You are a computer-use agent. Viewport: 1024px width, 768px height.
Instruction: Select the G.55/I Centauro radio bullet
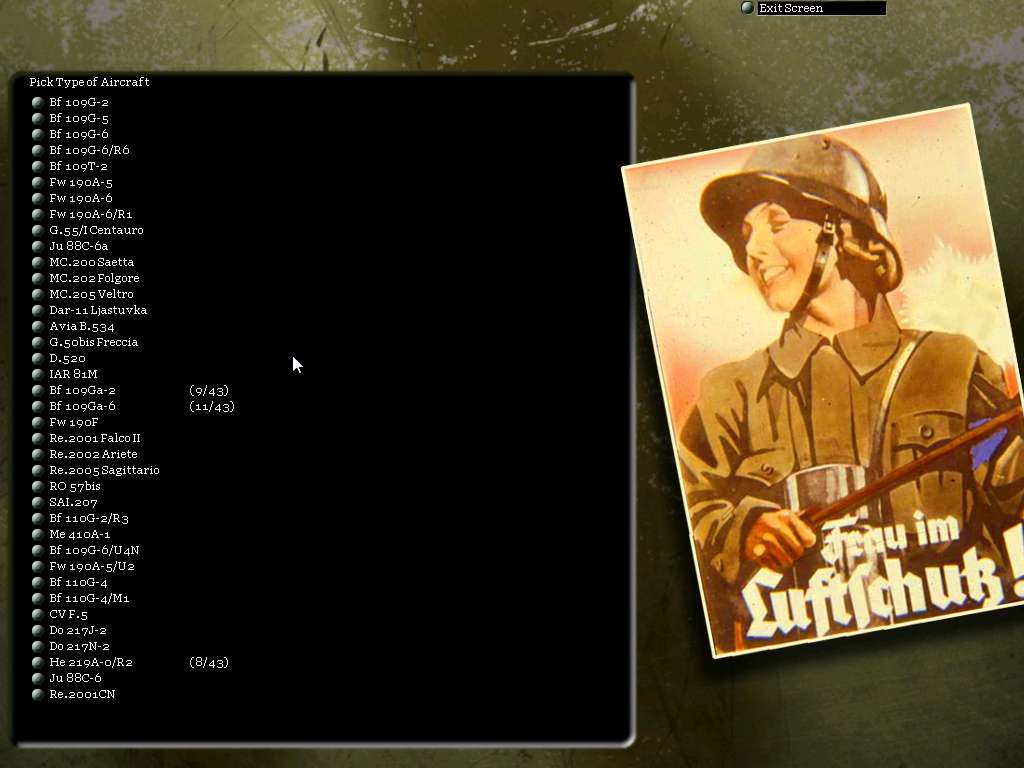tap(38, 230)
